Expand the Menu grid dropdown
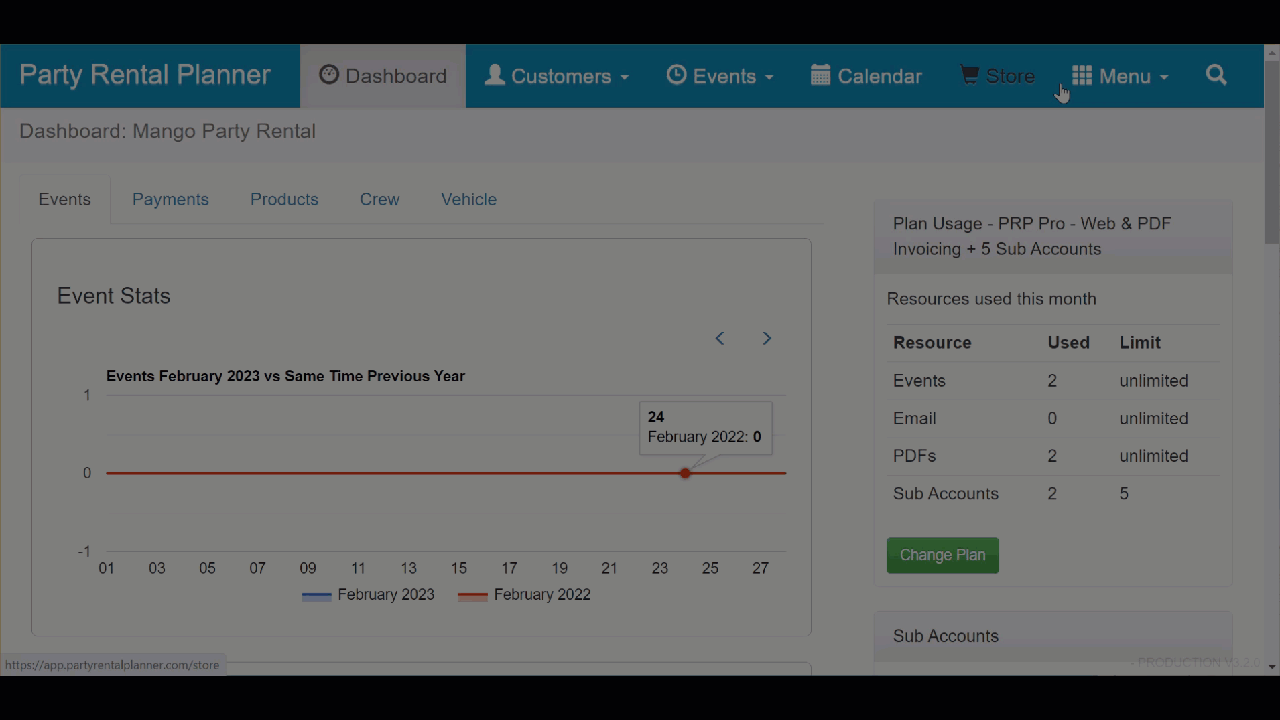Screen dimensions: 1280x720 pos(1120,76)
